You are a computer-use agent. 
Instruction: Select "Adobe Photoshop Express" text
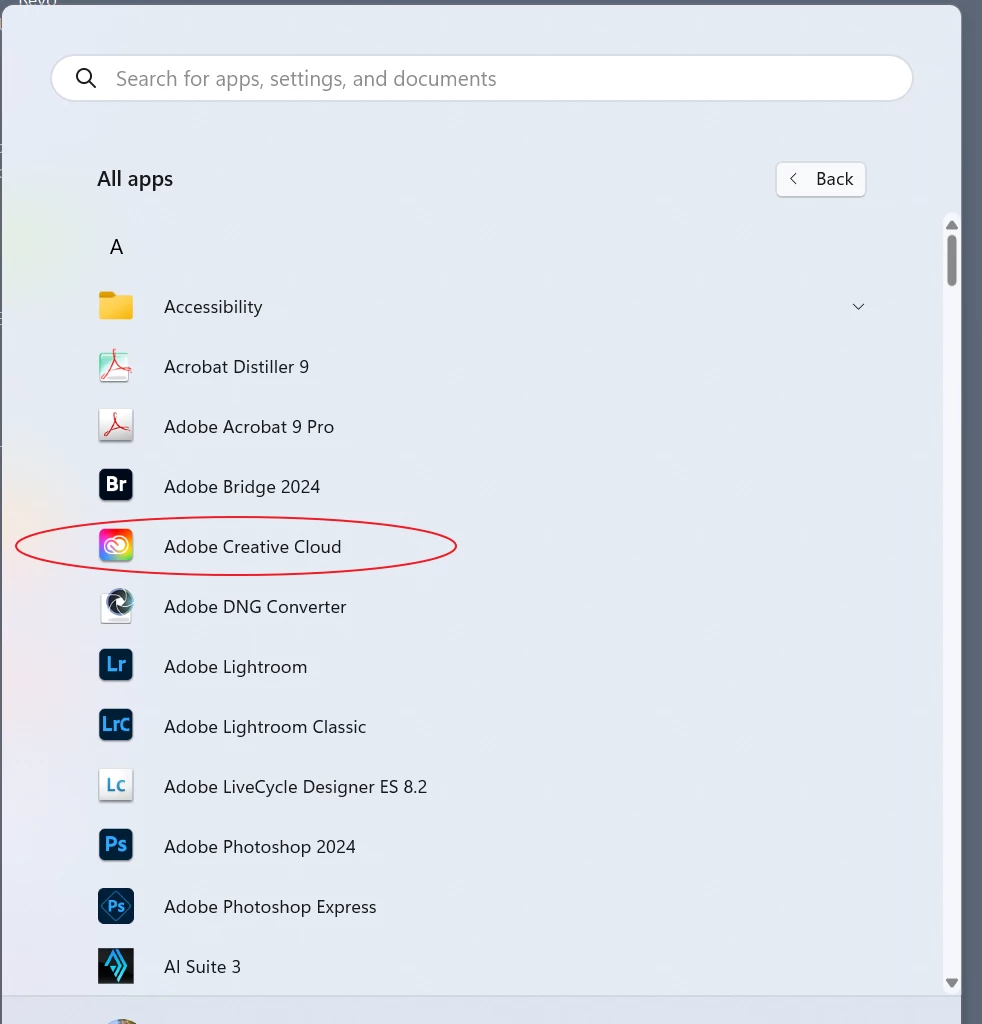(270, 907)
